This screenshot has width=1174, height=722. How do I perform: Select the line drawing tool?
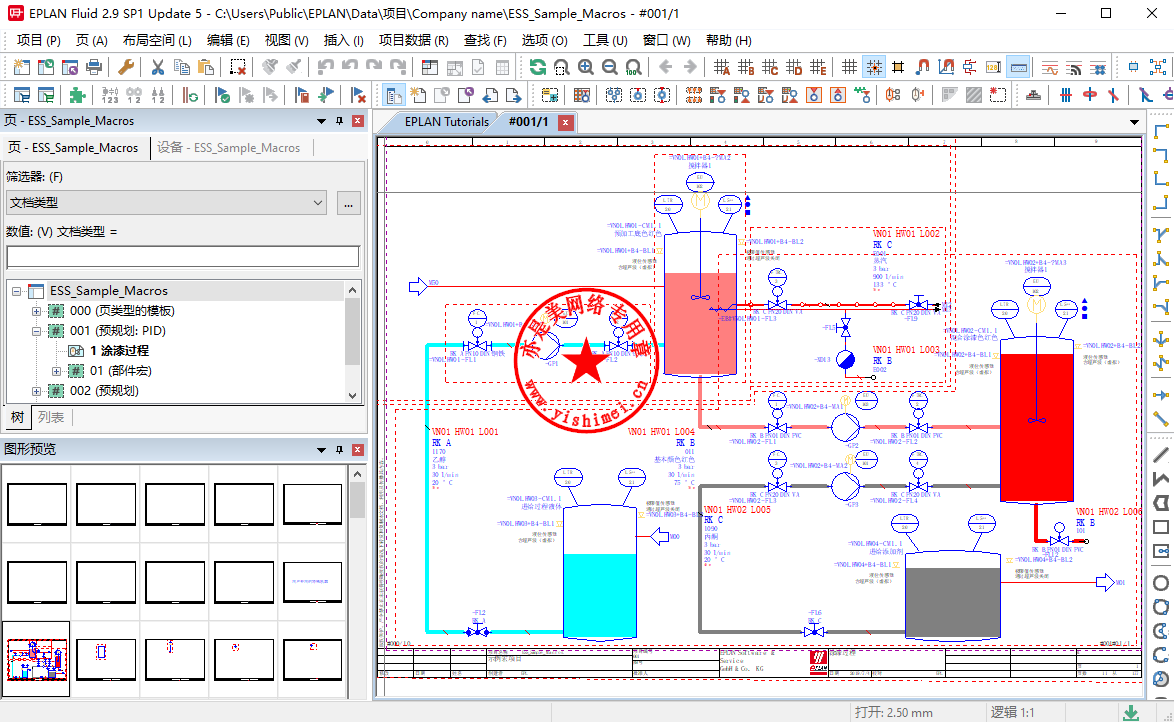point(1161,455)
